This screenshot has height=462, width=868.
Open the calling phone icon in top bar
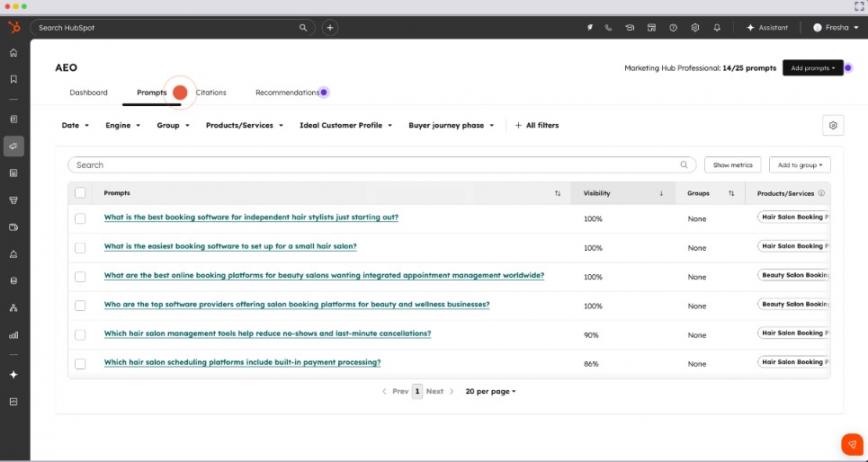click(x=608, y=28)
